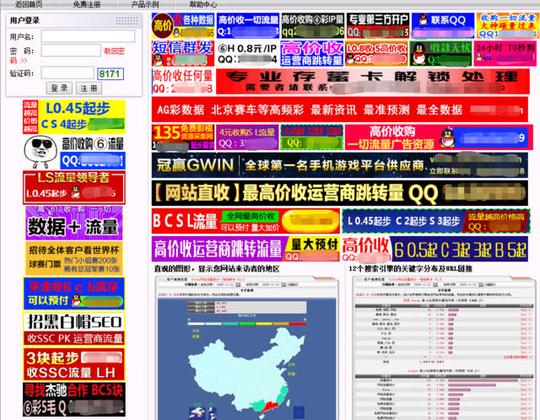Image resolution: width=540 pixels, height=420 pixels.
Task: Focus the 密码 input field
Action: 71,51
